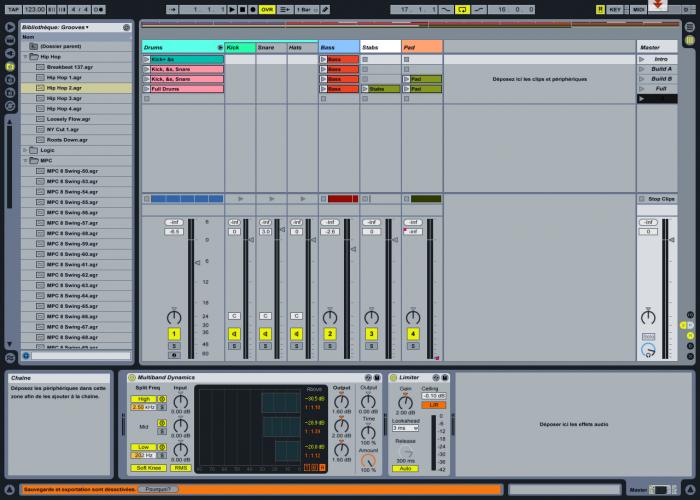700x500 pixels.
Task: Toggle Pad track activator numbered 4
Action: tap(413, 333)
